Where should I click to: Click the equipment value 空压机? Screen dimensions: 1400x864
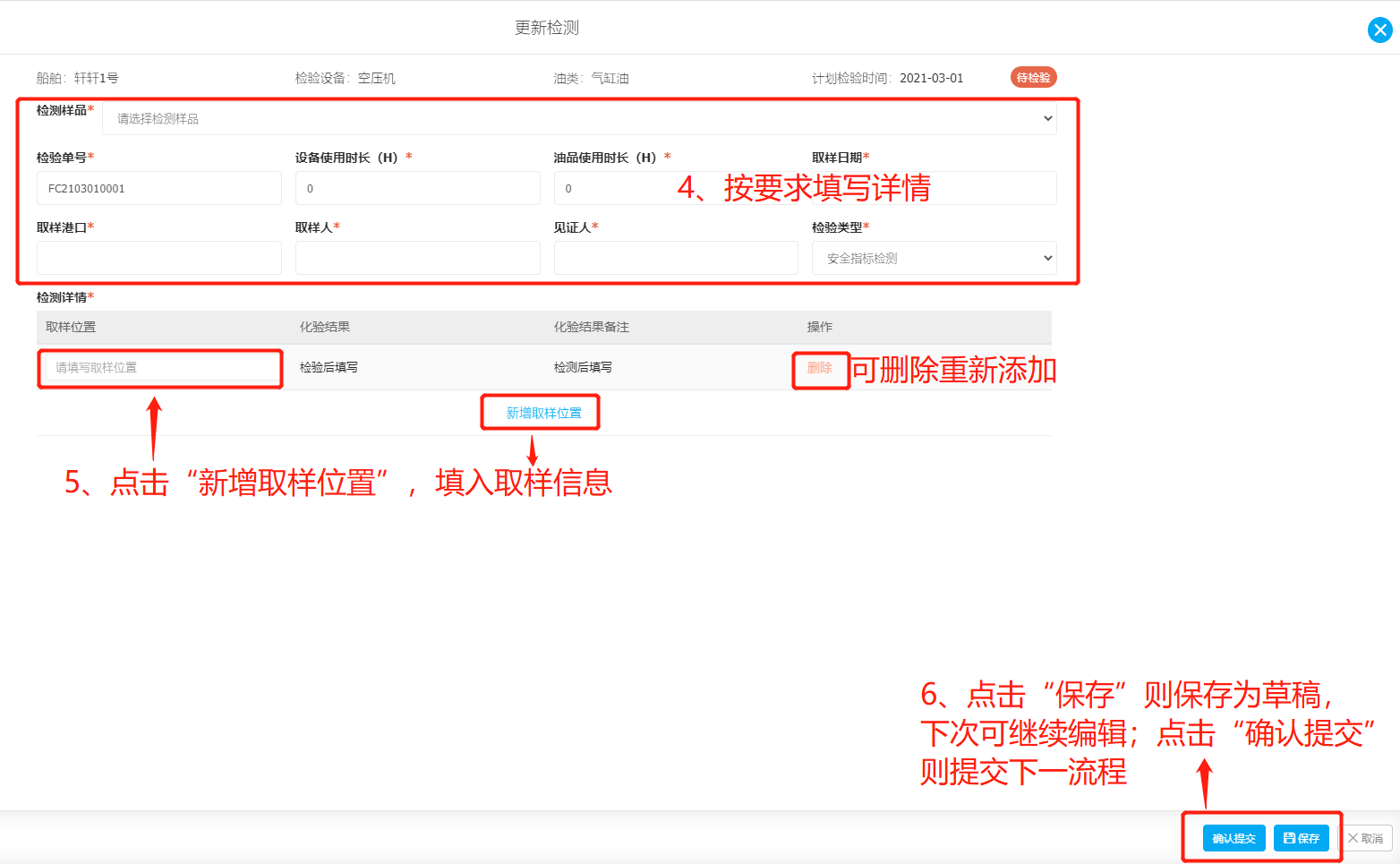376,78
